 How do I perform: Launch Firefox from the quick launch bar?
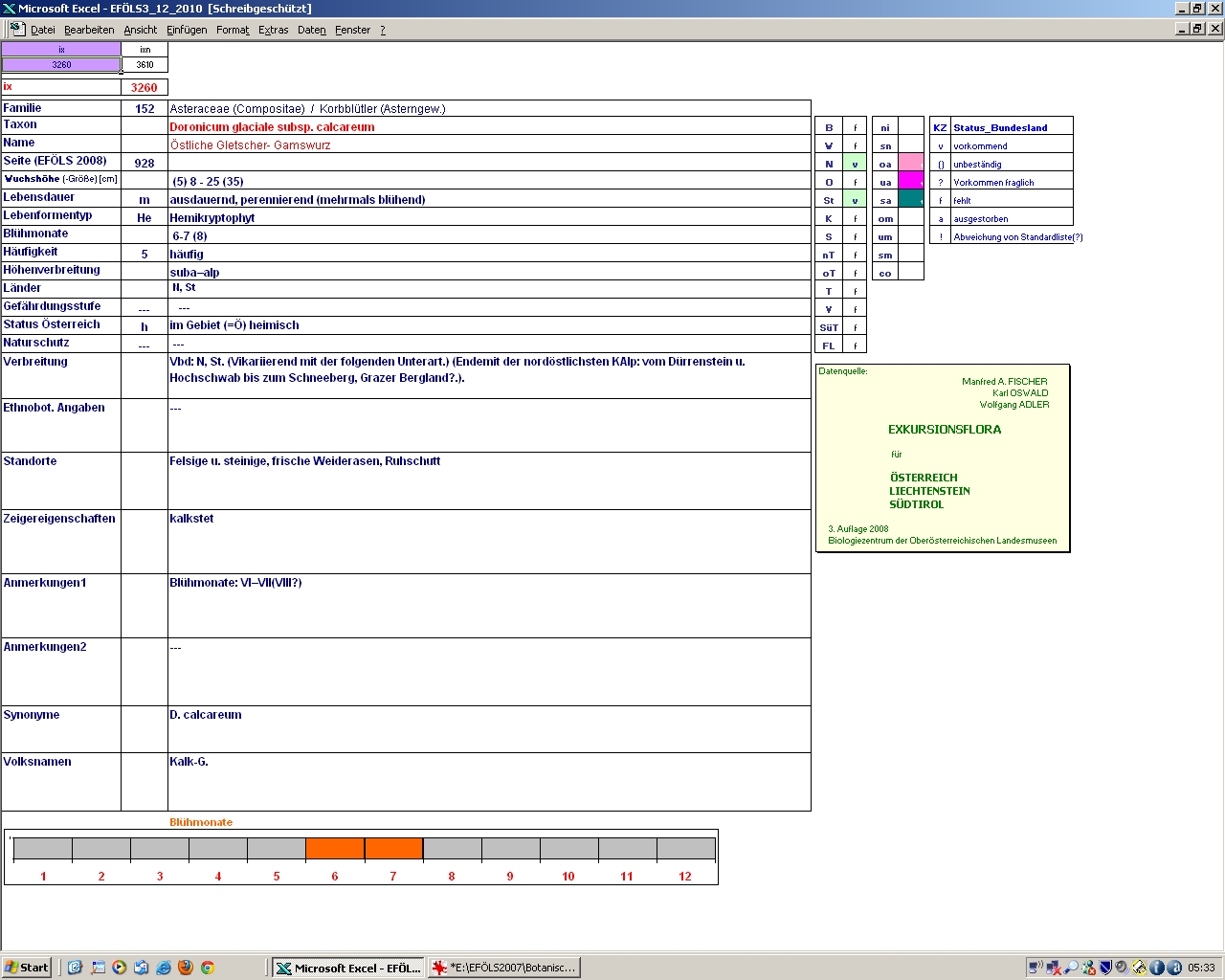pyautogui.click(x=186, y=968)
